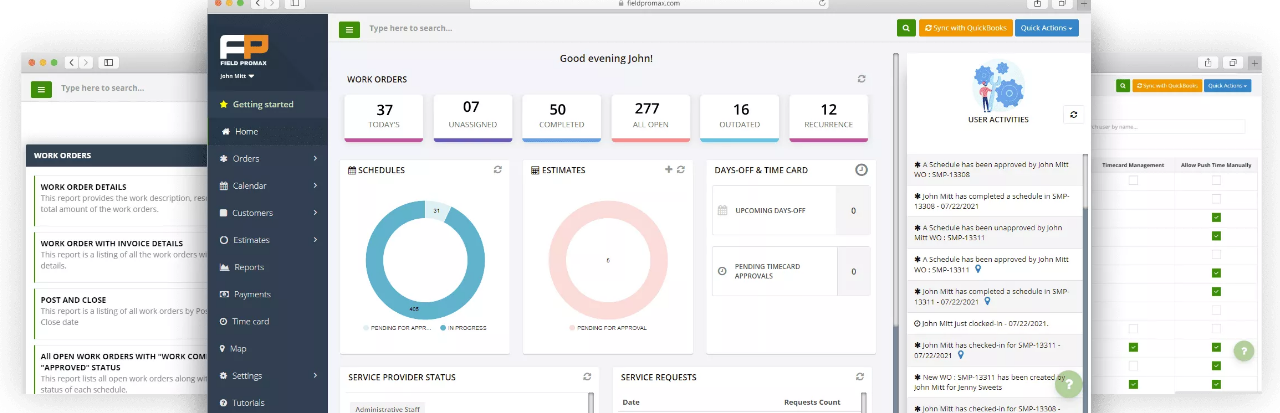
Task: Click the green hamburger menu button
Action: 349,29
